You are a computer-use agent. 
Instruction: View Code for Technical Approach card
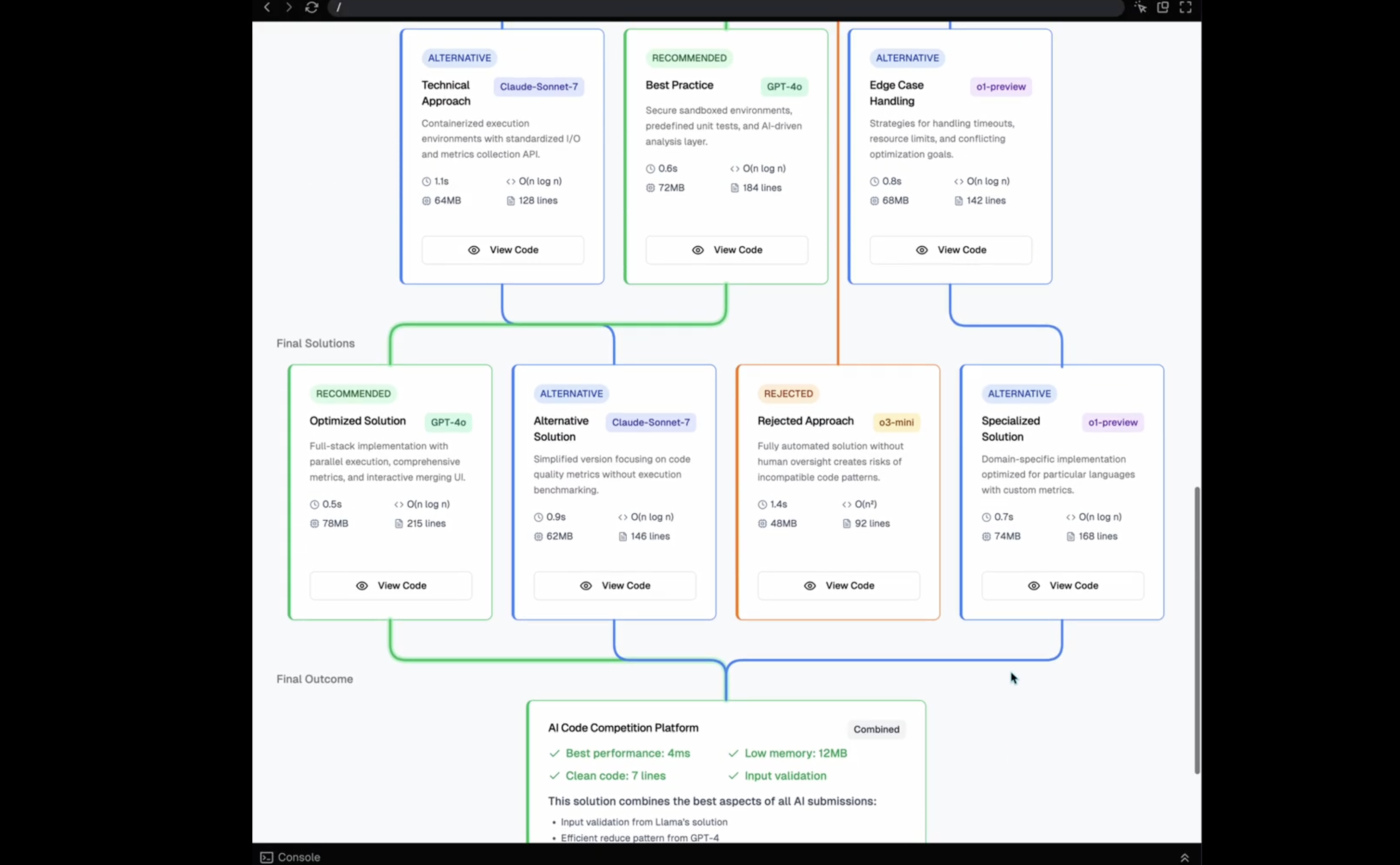click(x=503, y=250)
